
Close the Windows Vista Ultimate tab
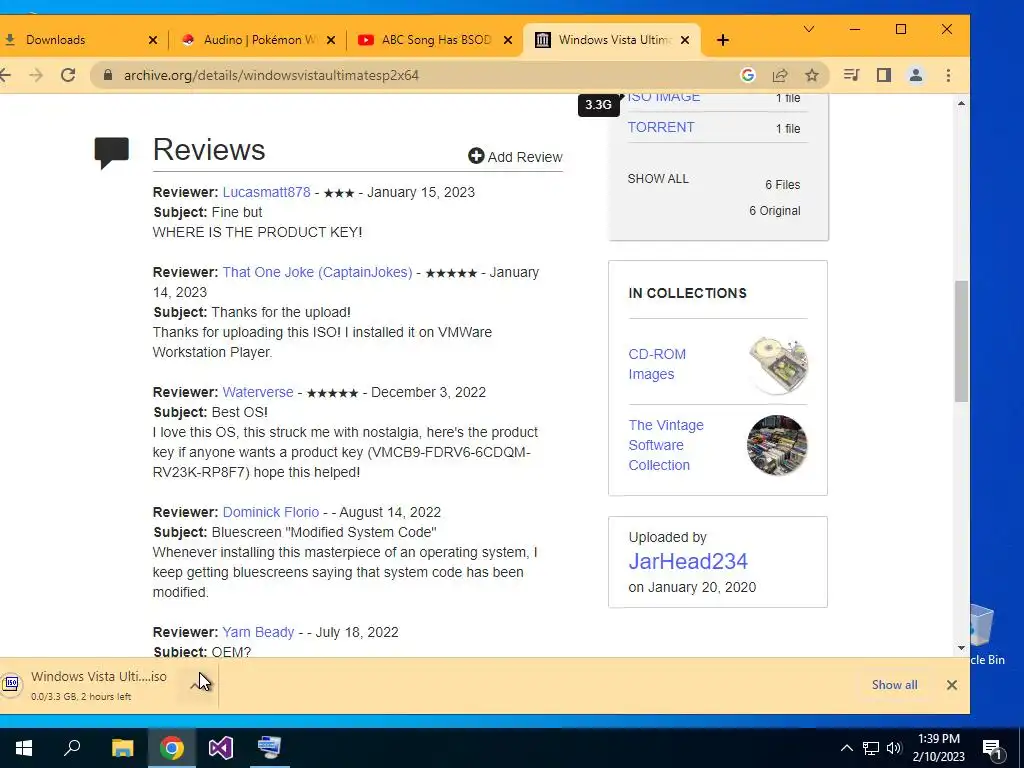[x=685, y=40]
